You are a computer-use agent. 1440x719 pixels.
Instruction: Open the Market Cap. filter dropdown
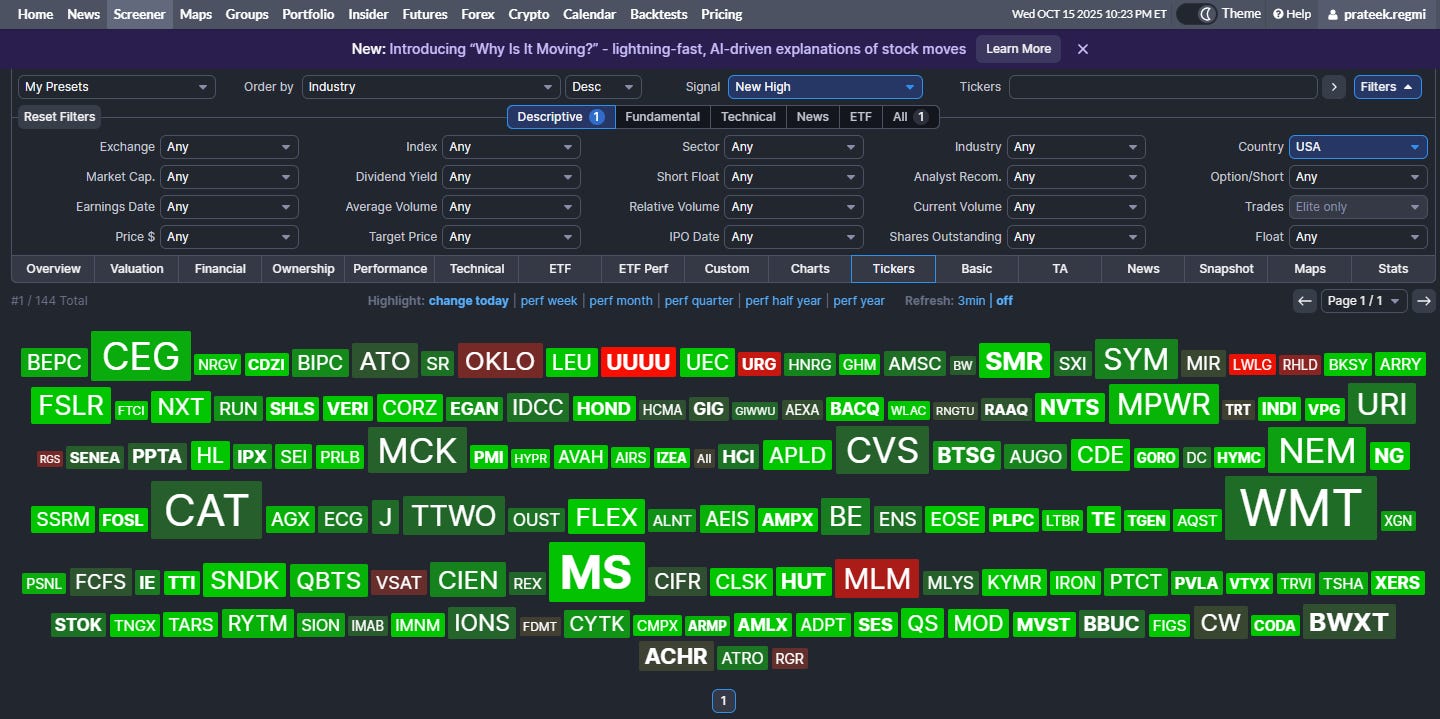click(229, 177)
